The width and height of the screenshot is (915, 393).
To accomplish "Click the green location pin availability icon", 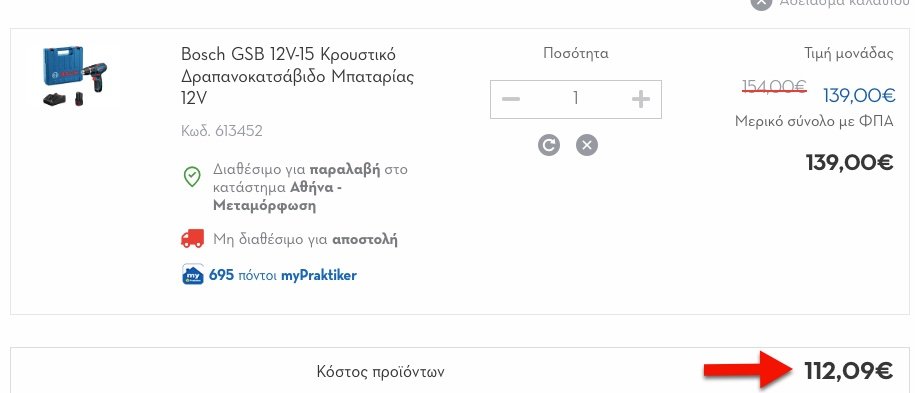I will pyautogui.click(x=192, y=176).
